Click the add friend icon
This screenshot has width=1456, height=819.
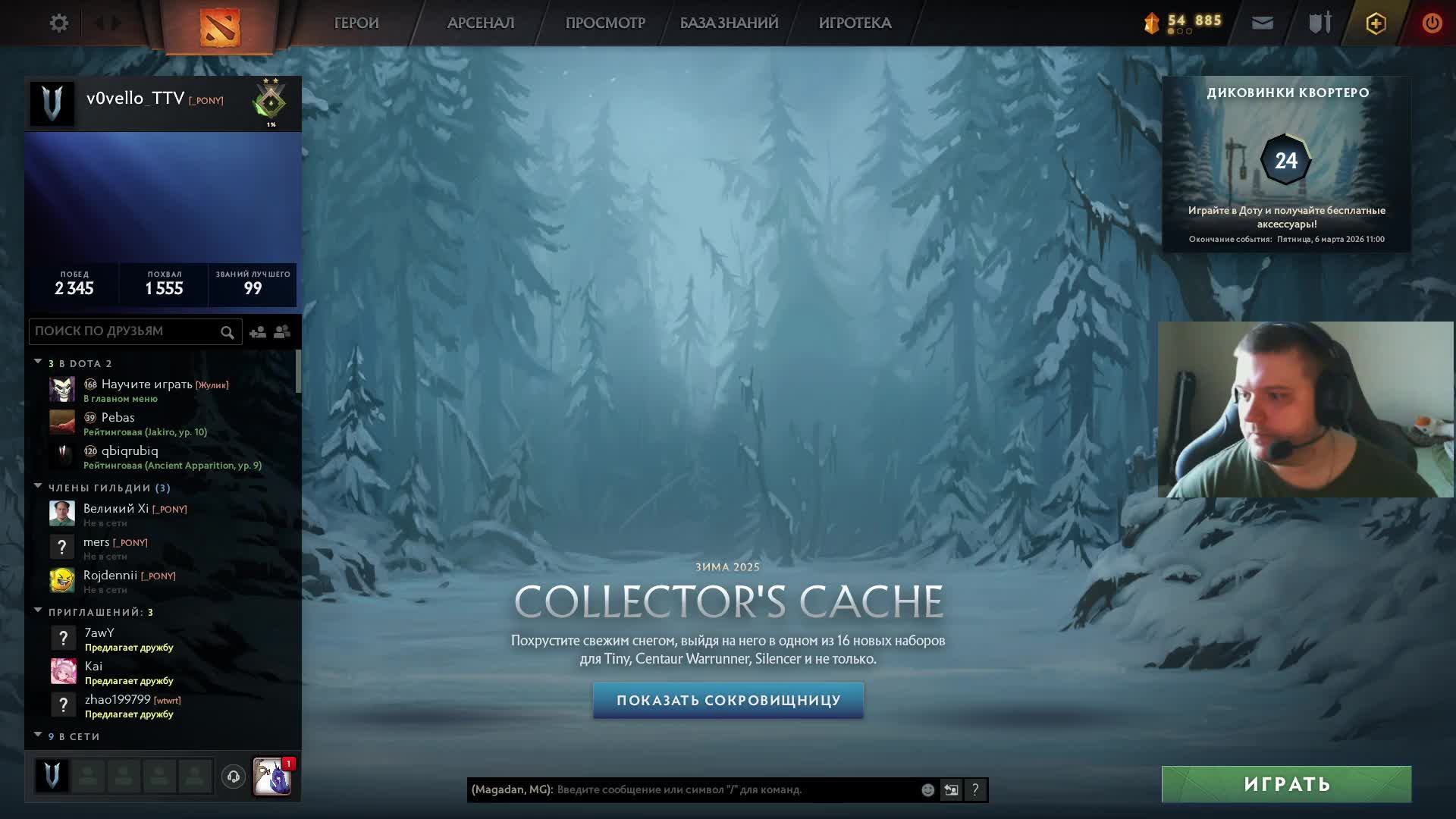coord(258,332)
